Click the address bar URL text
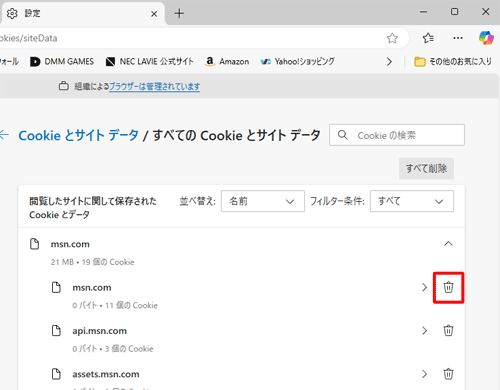This screenshot has height=390, width=500. 29,38
